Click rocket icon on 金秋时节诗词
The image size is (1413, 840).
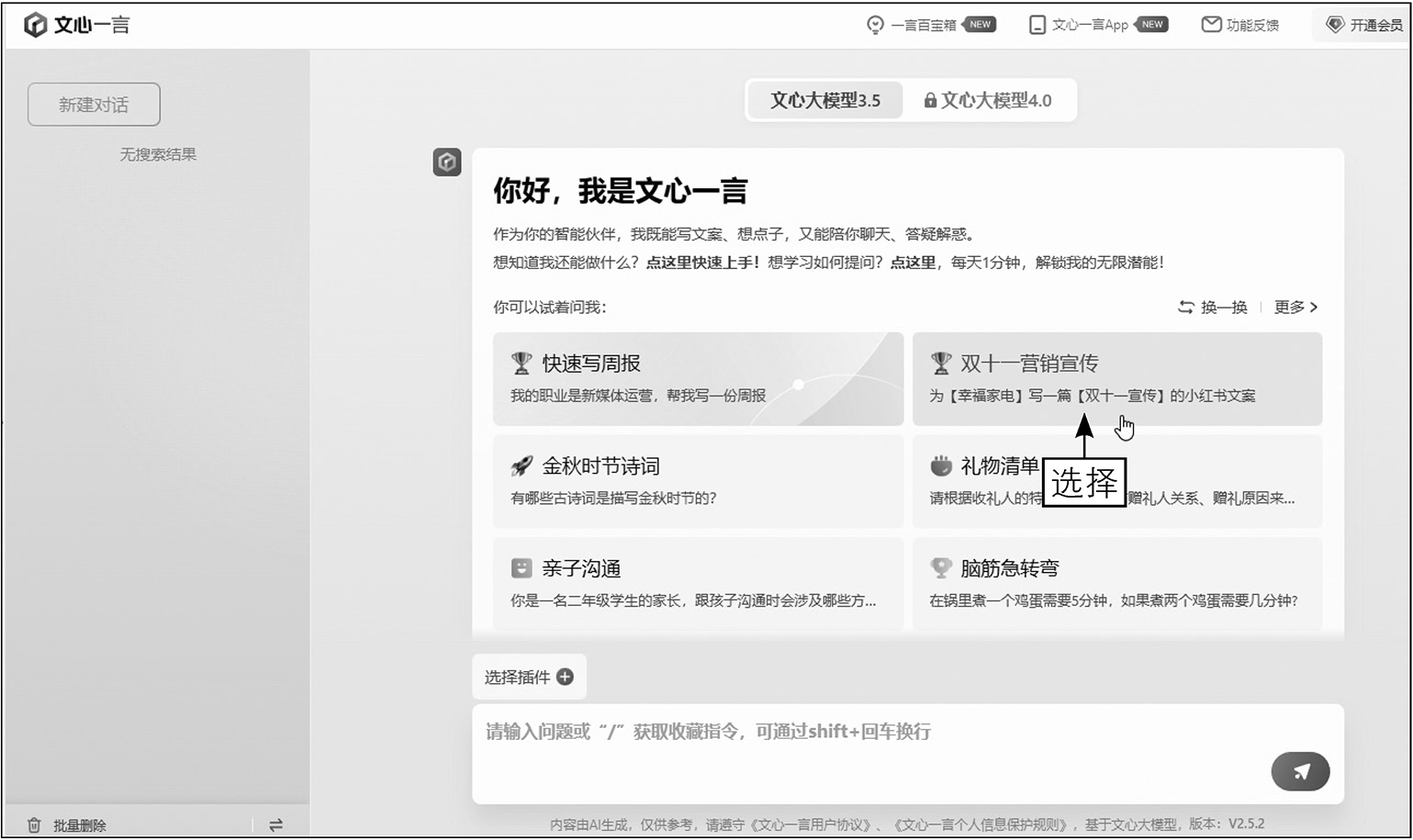click(521, 466)
